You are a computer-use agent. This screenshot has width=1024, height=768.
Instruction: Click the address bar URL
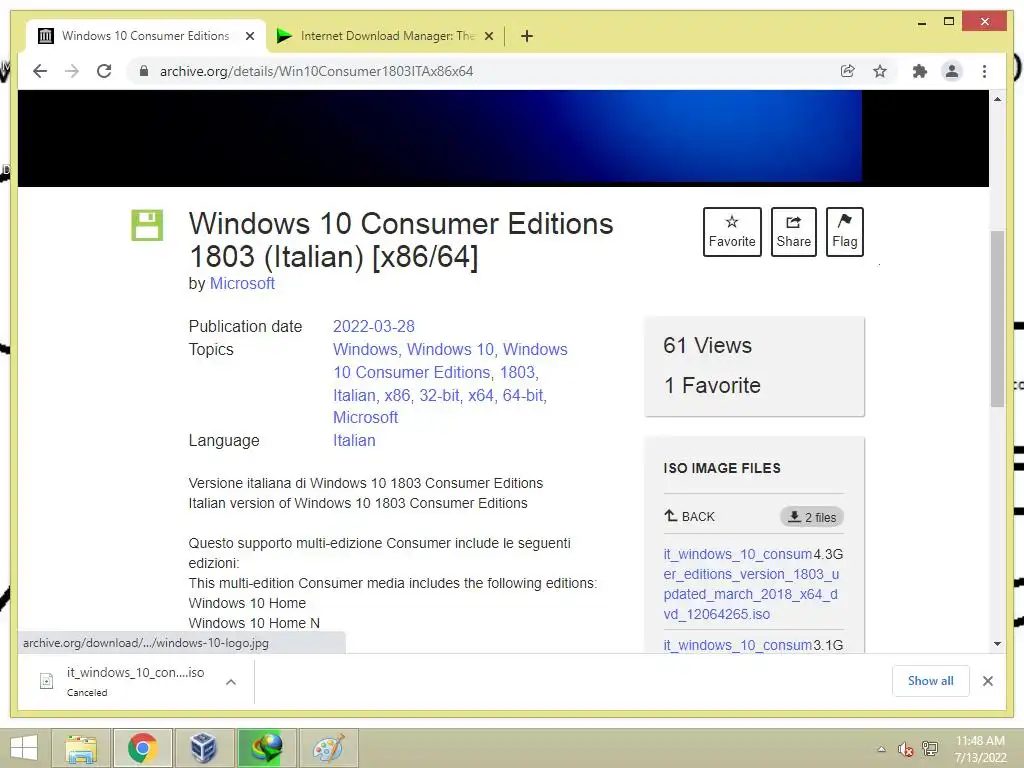coord(317,71)
